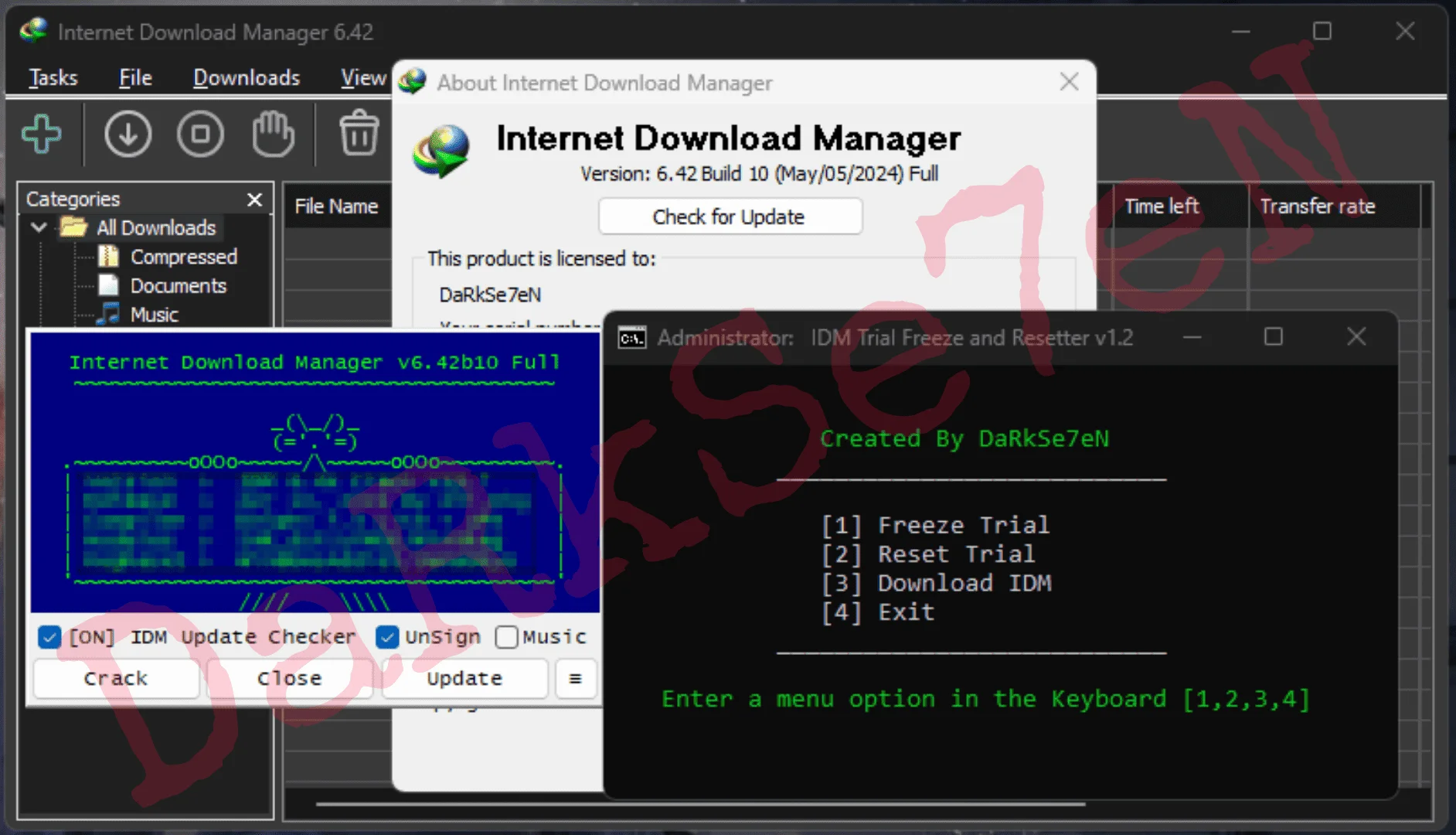The image size is (1456, 835).
Task: Click the Delete trash can icon
Action: coord(359,133)
